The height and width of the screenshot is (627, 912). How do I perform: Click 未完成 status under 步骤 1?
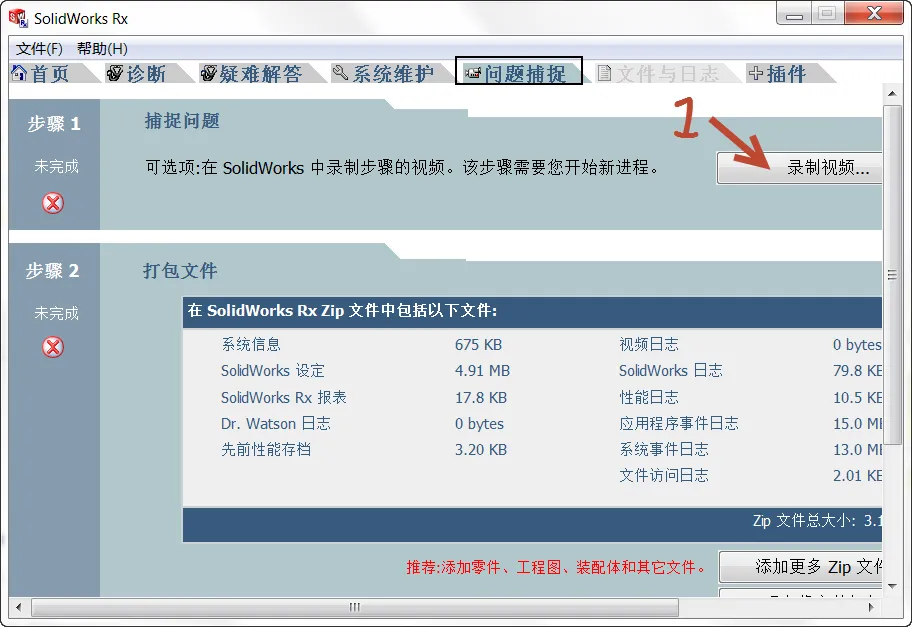point(56,166)
